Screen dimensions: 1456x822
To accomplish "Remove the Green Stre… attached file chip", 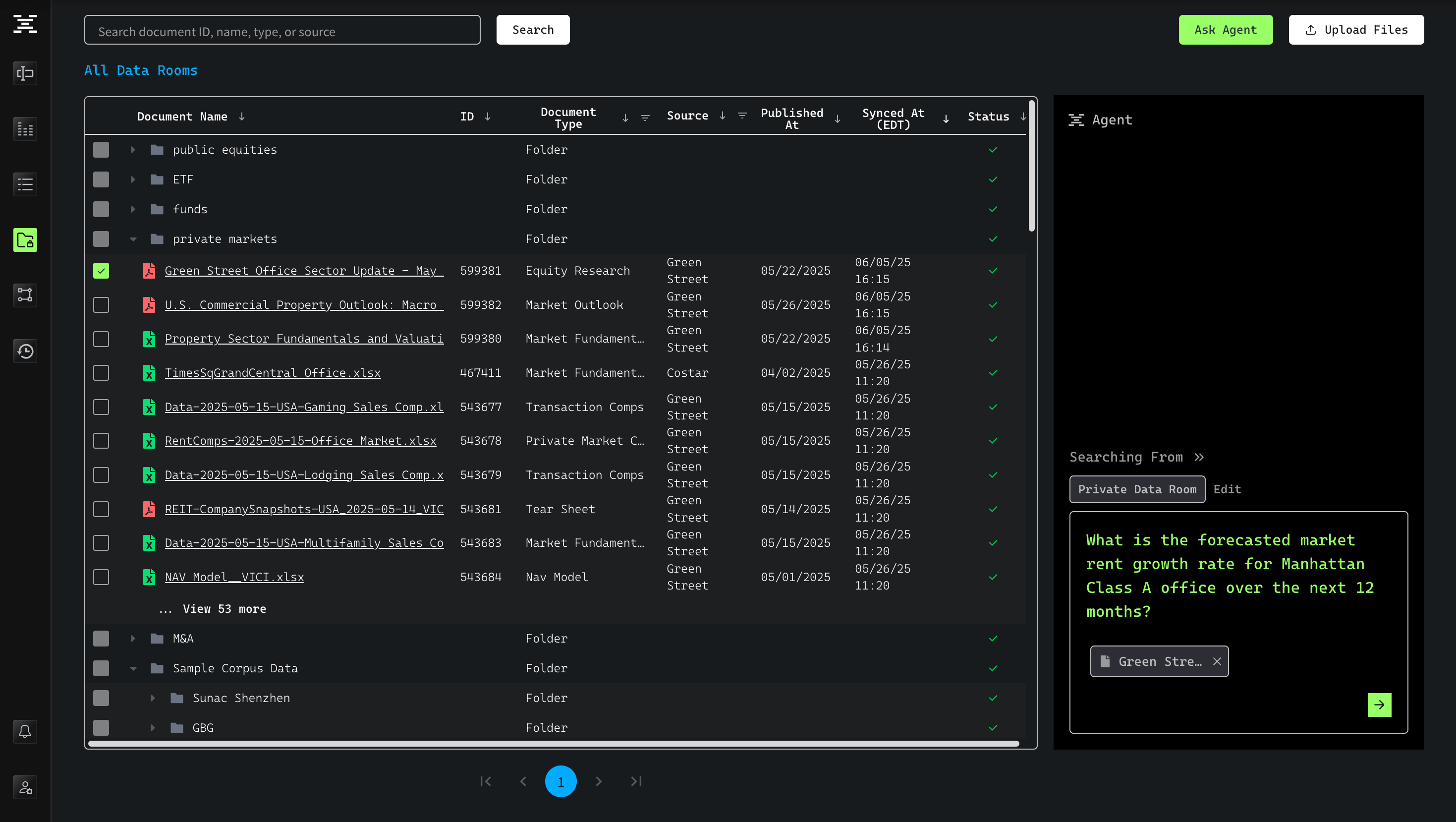I will [x=1217, y=661].
